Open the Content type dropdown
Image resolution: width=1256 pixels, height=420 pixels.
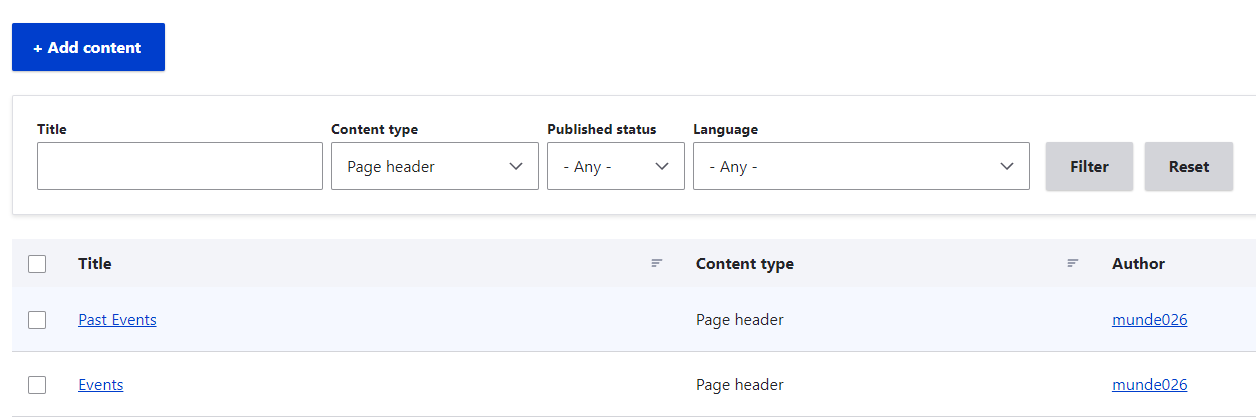pyautogui.click(x=434, y=166)
